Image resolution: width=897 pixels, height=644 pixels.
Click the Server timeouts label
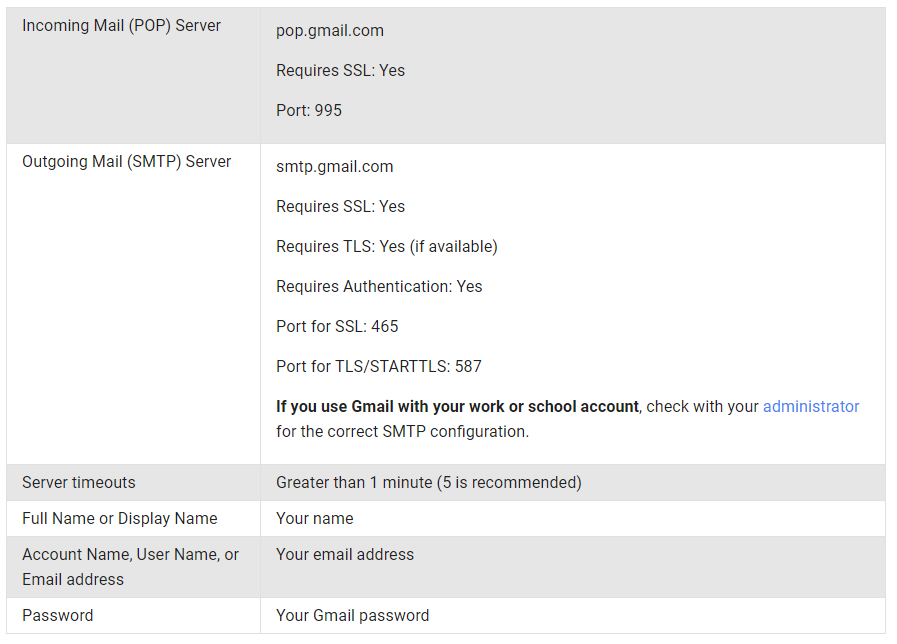(79, 483)
